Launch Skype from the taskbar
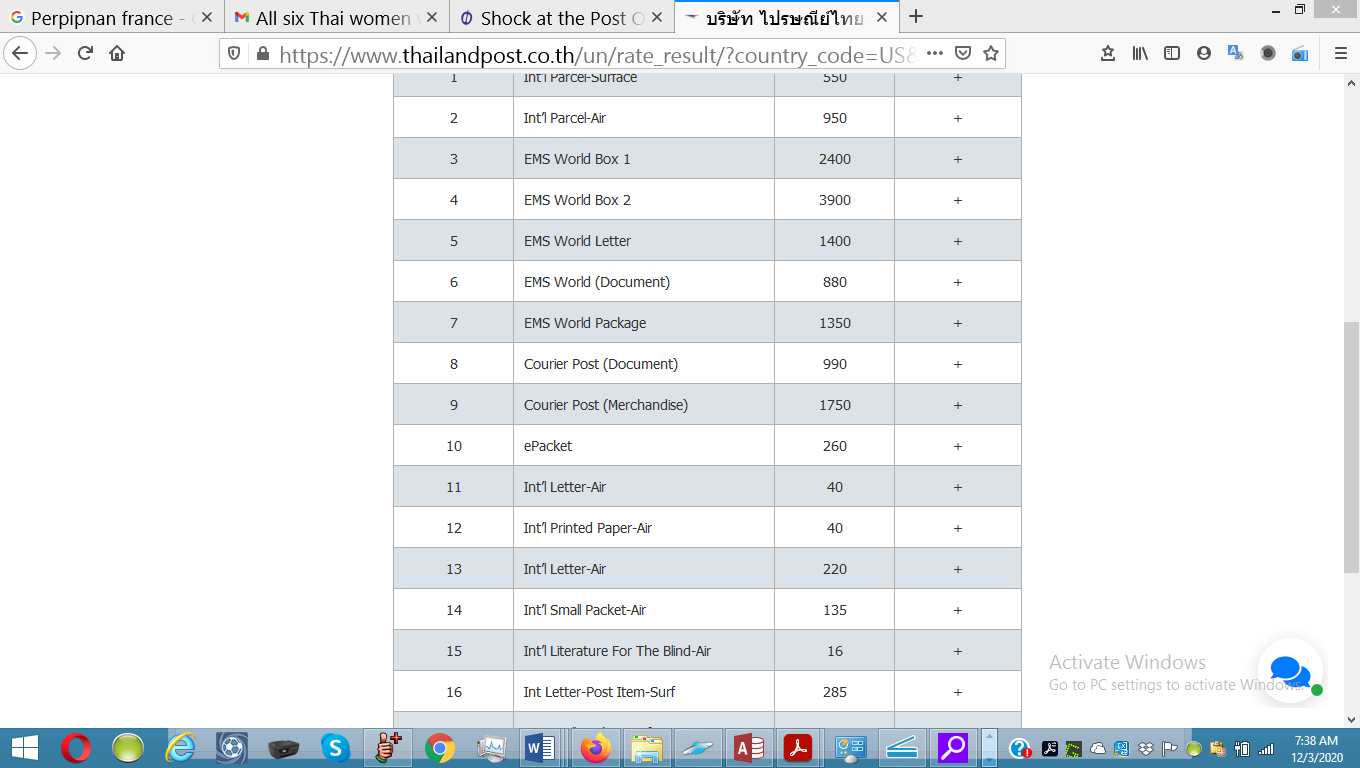1360x768 pixels. tap(335, 747)
